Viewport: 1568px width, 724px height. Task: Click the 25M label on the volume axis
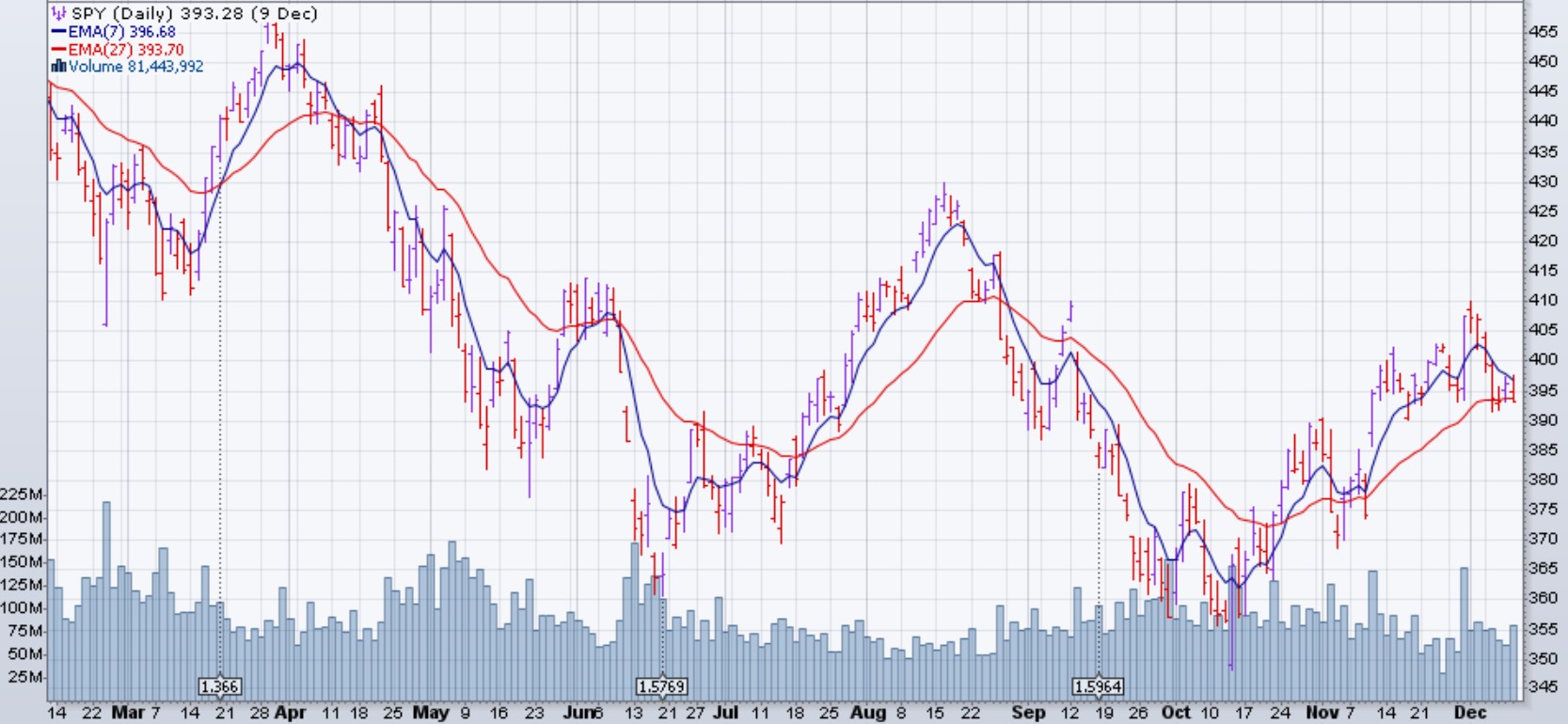pyautogui.click(x=25, y=677)
